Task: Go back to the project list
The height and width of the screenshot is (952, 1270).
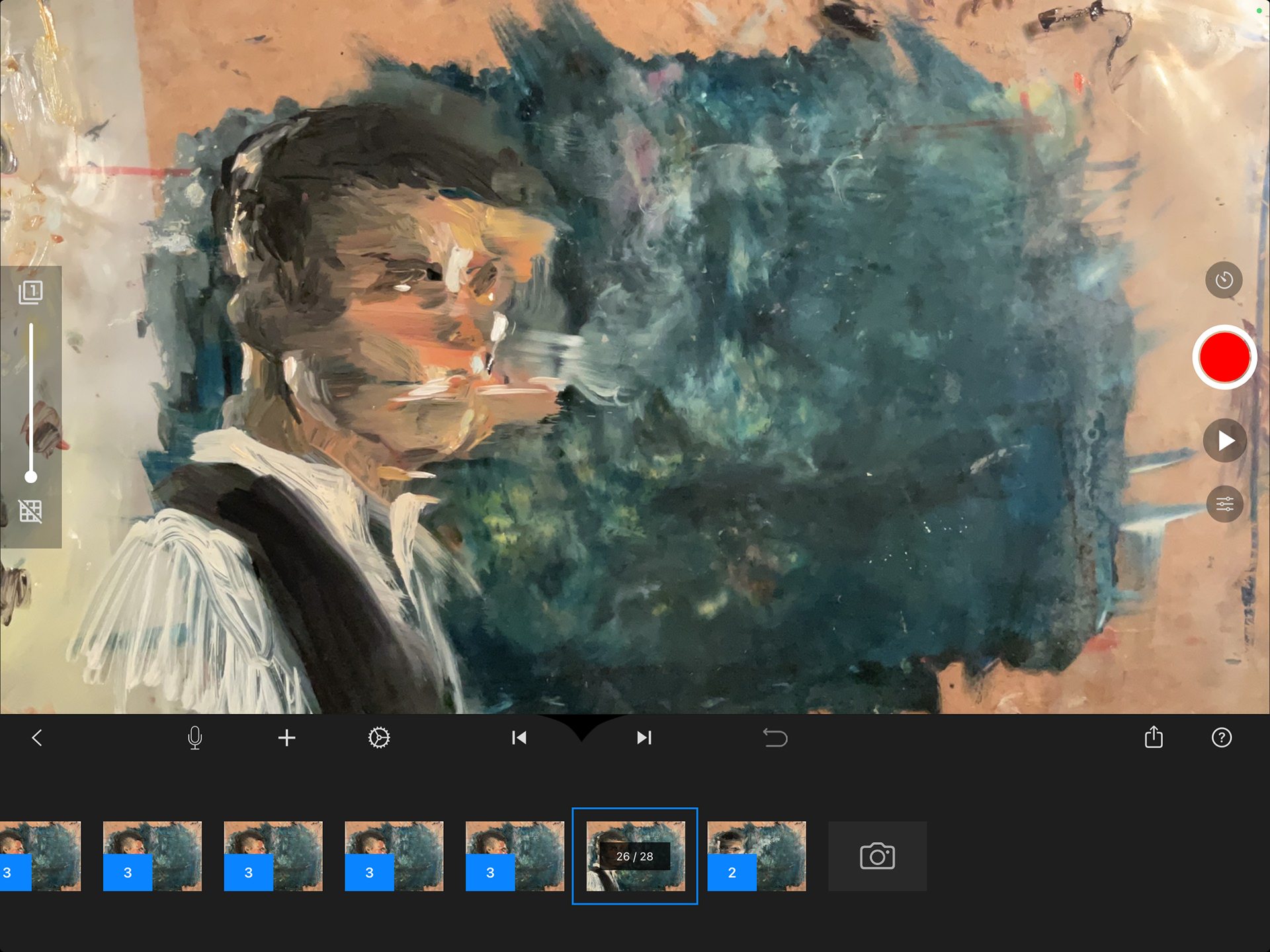Action: pyautogui.click(x=37, y=738)
